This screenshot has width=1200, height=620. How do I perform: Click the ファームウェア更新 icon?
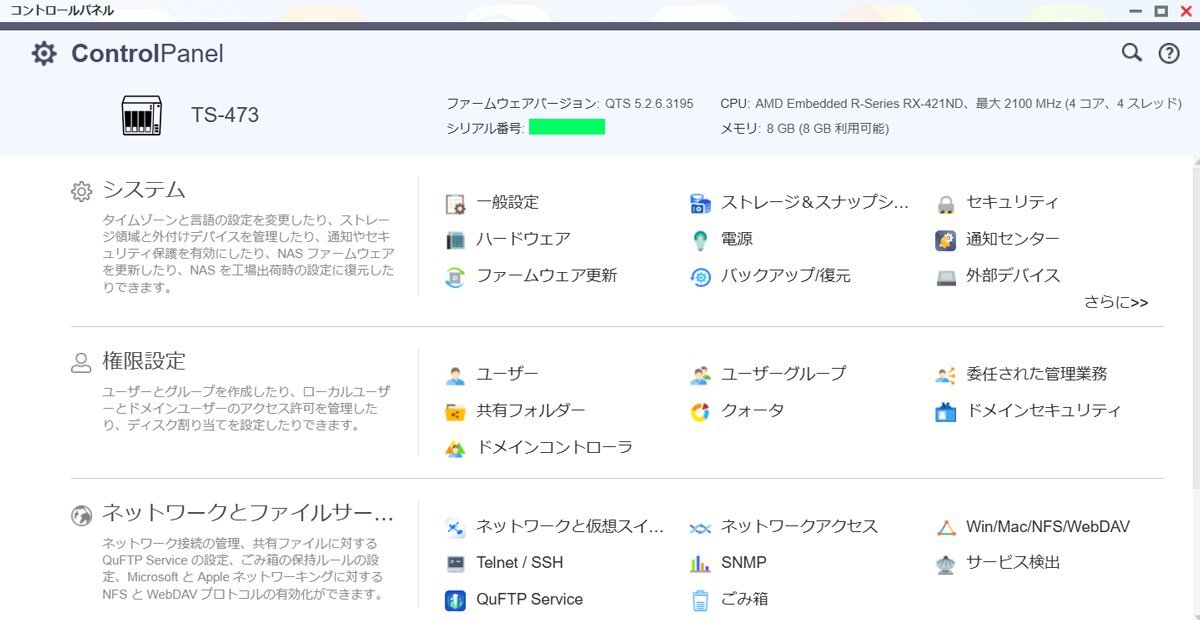click(456, 277)
